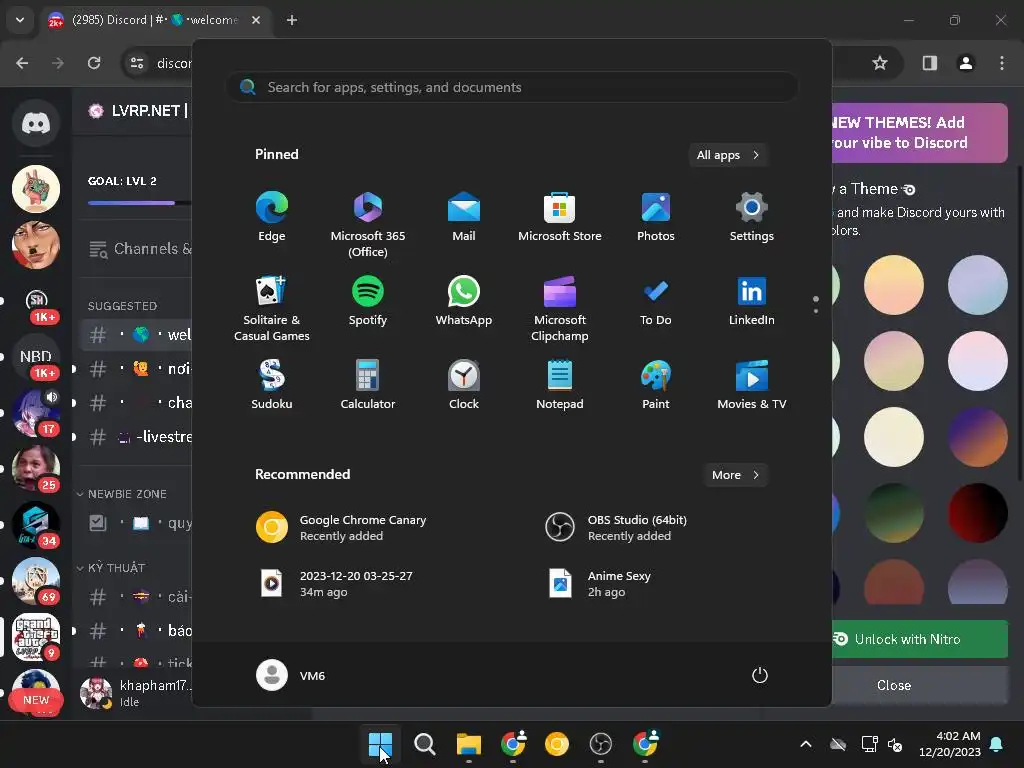Open More recommended items
Image resolution: width=1024 pixels, height=768 pixels.
(736, 475)
